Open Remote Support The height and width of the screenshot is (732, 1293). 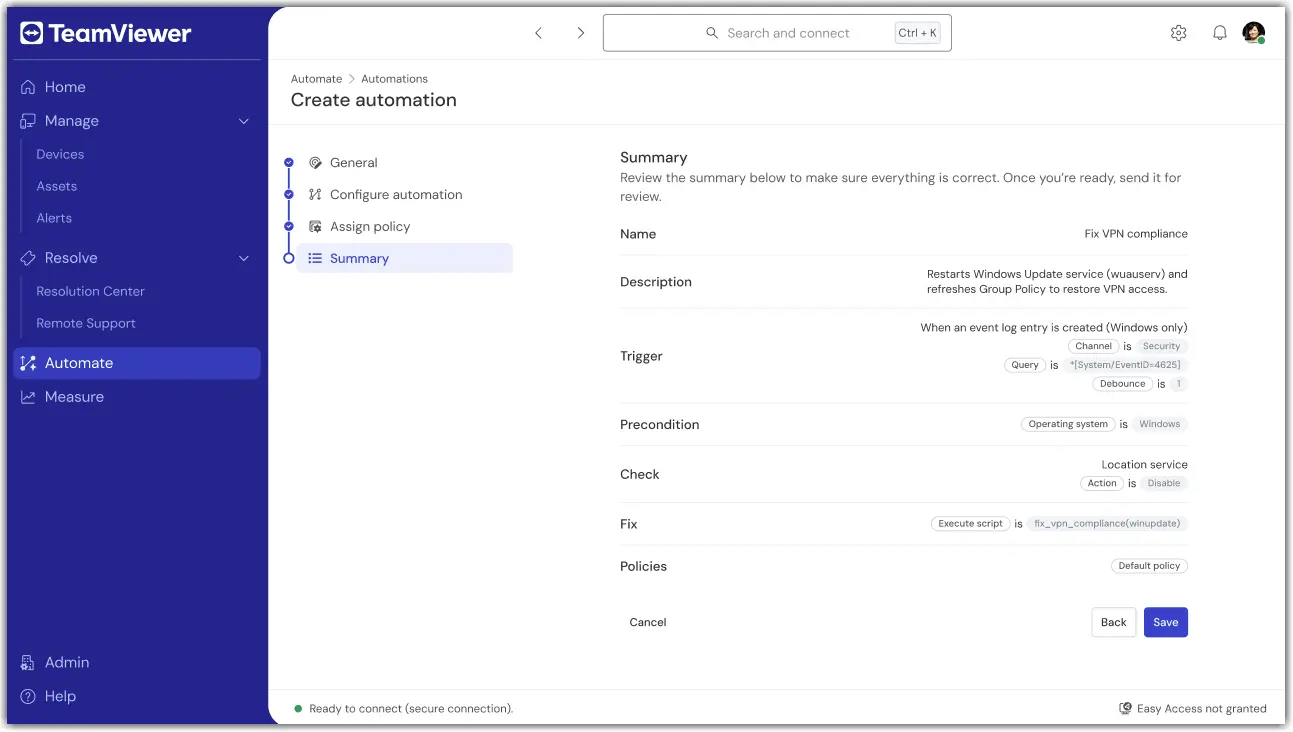(86, 323)
